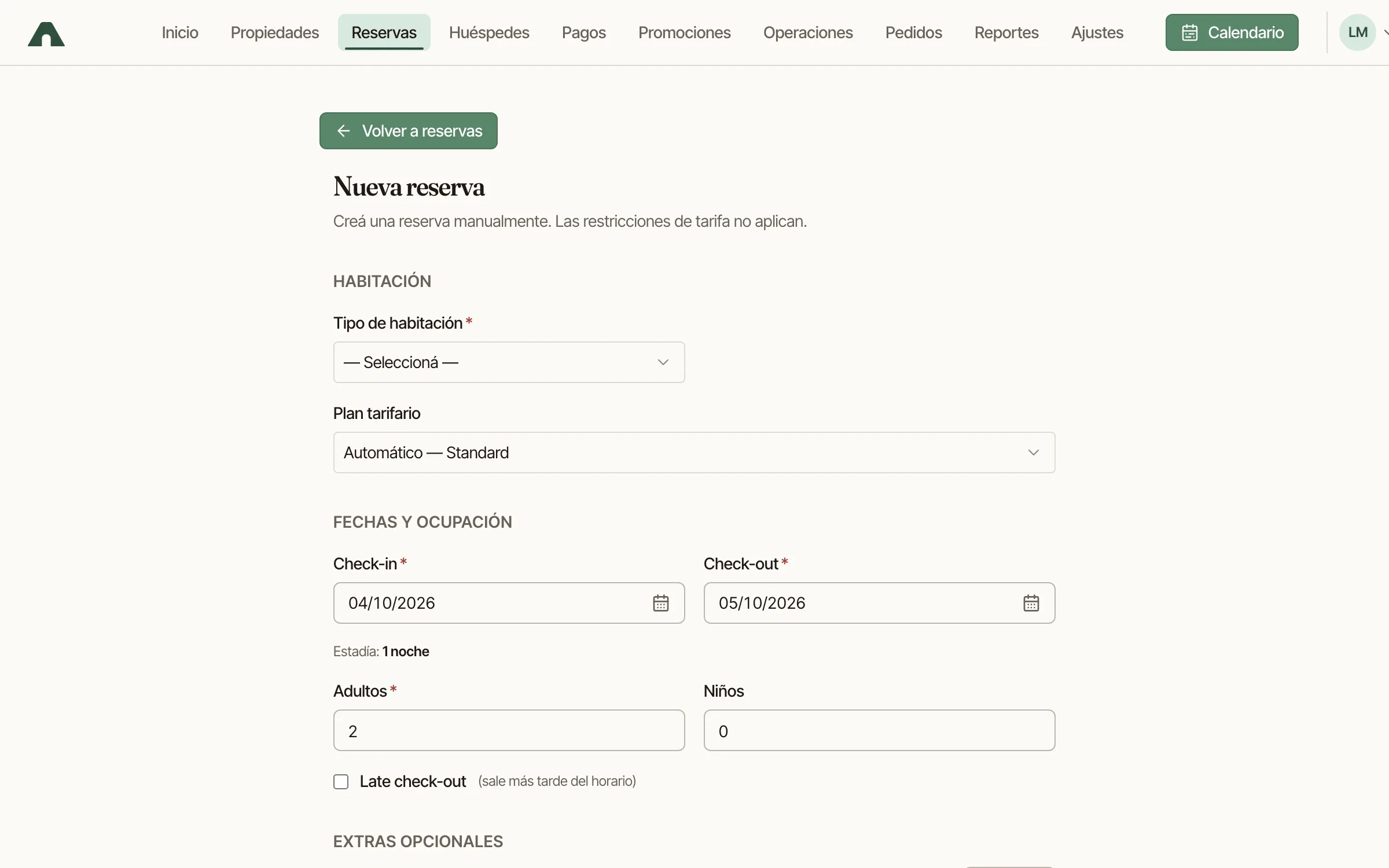Click Volver a reservas button

click(408, 131)
